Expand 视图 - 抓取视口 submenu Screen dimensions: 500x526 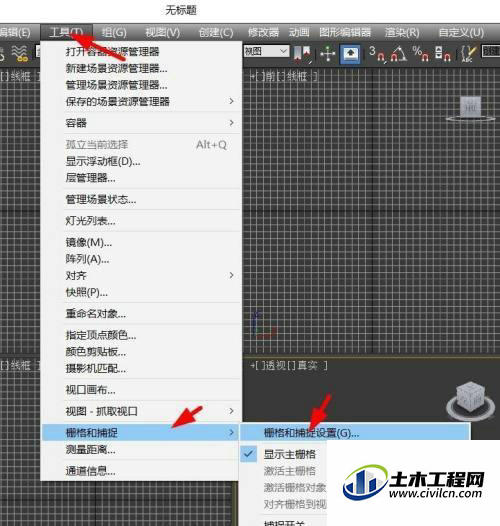[141, 411]
